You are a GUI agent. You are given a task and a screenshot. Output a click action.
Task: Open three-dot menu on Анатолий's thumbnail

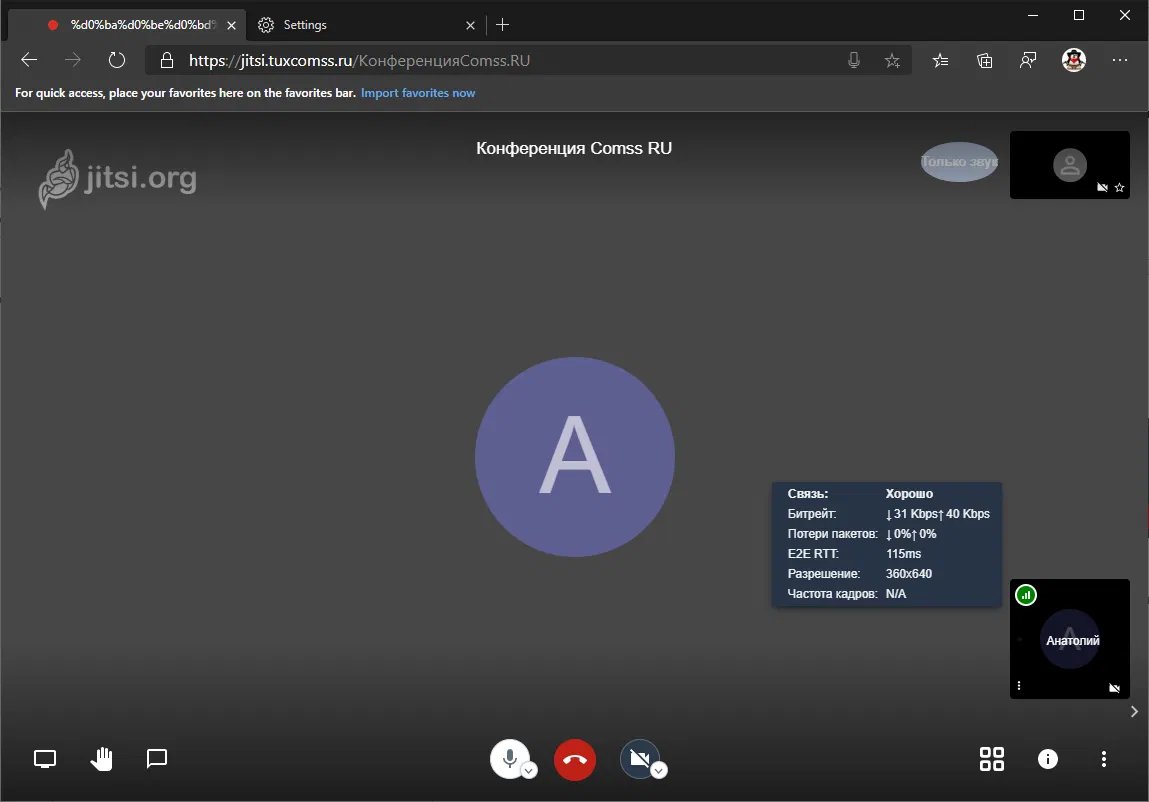1019,685
